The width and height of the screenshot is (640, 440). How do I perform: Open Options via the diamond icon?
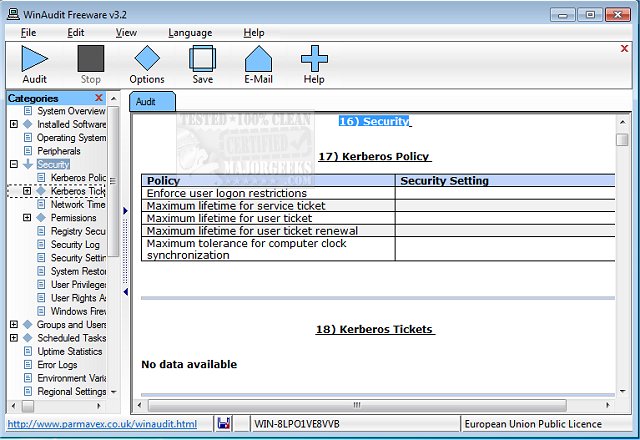147,60
